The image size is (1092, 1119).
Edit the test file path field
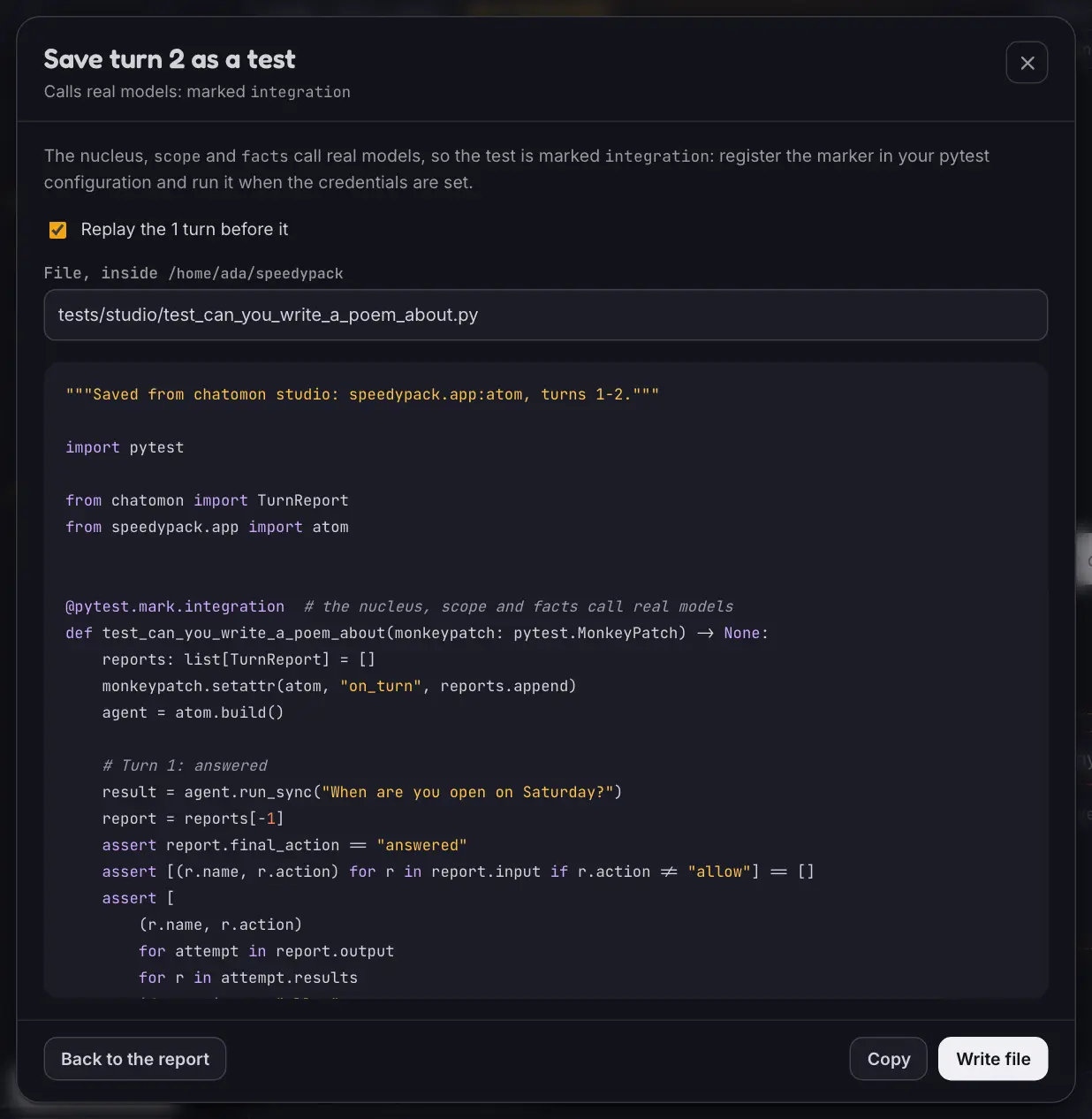(x=546, y=315)
